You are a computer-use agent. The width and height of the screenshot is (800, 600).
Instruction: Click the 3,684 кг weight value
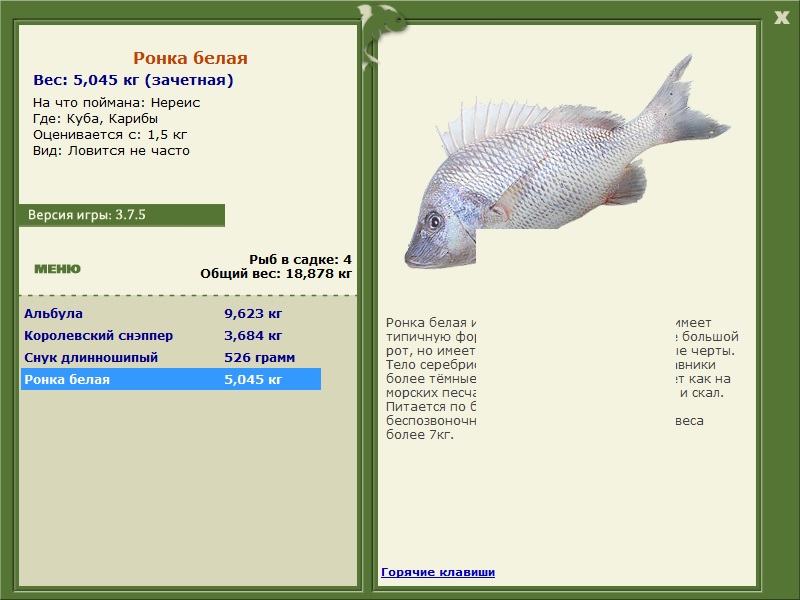pyautogui.click(x=253, y=335)
